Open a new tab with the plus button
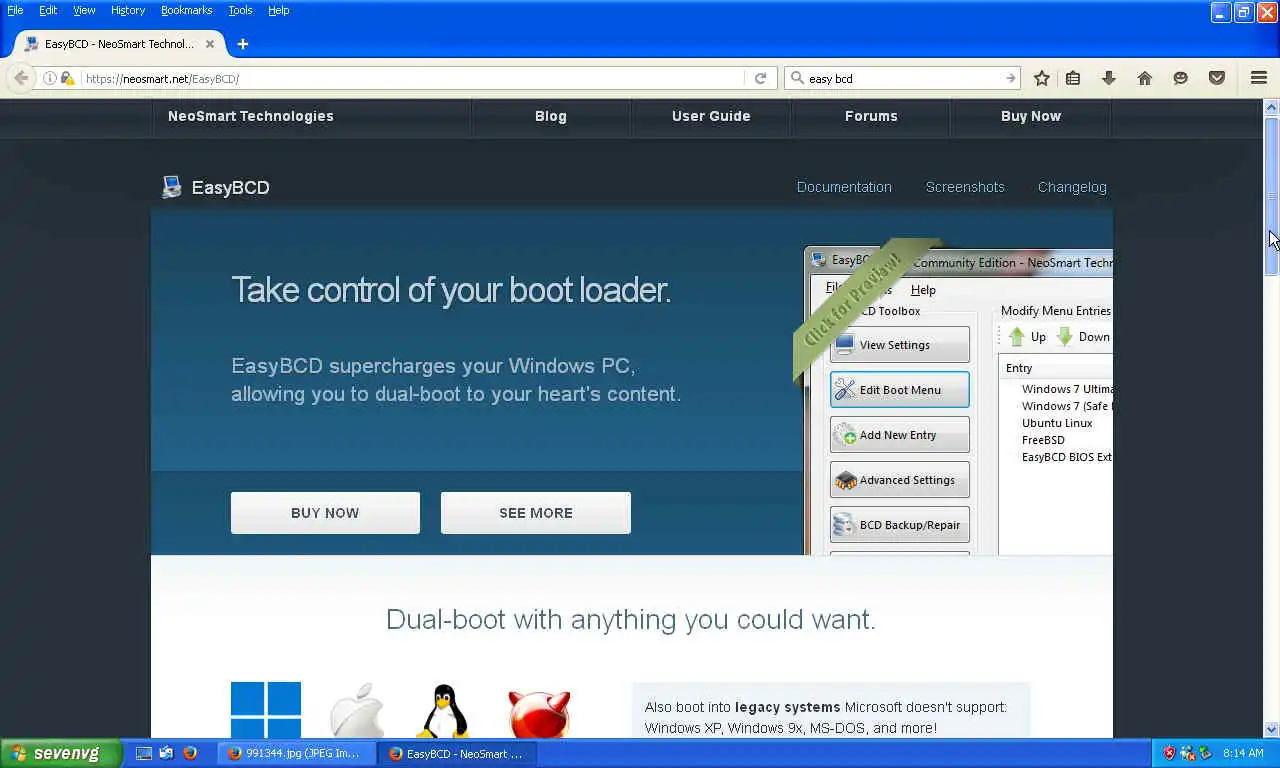The height and width of the screenshot is (768, 1280). [x=243, y=44]
